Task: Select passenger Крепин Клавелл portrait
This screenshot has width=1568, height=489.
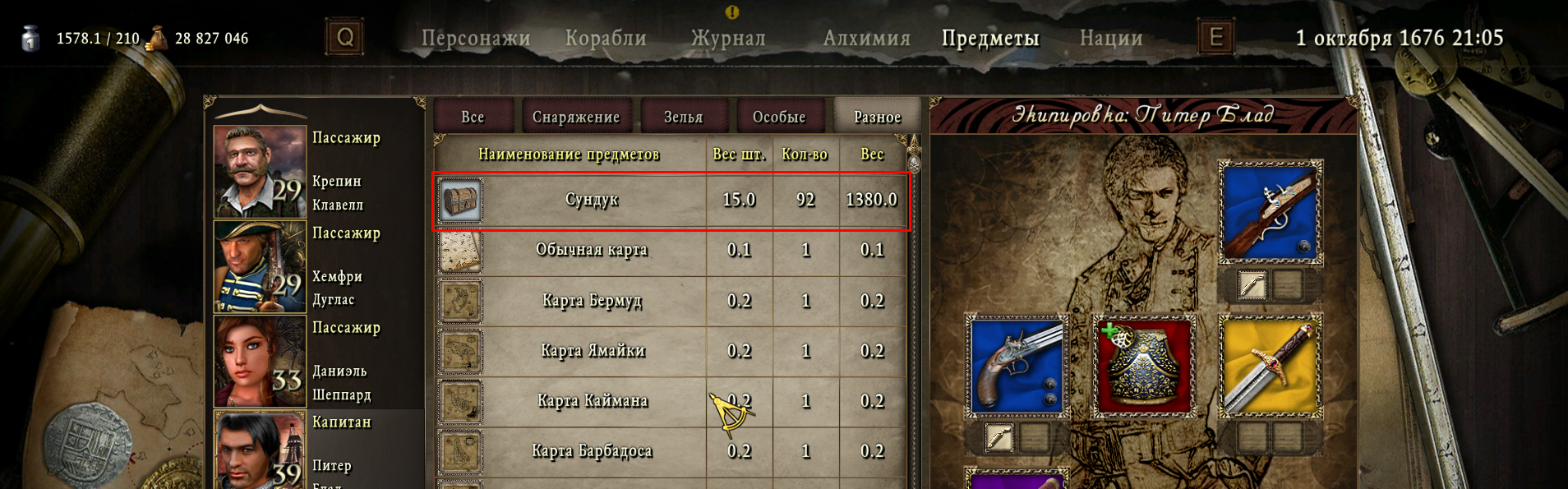Action: [x=260, y=172]
